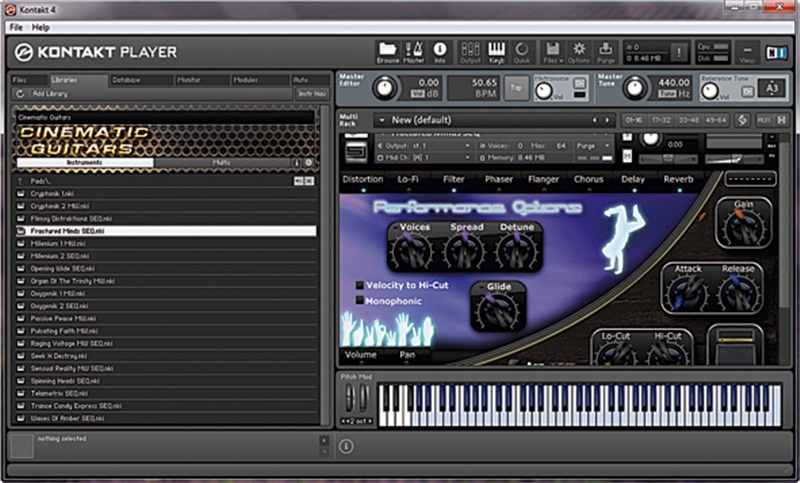Image resolution: width=800 pixels, height=483 pixels.
Task: Click the Master Editor volume knob
Action: (x=384, y=87)
